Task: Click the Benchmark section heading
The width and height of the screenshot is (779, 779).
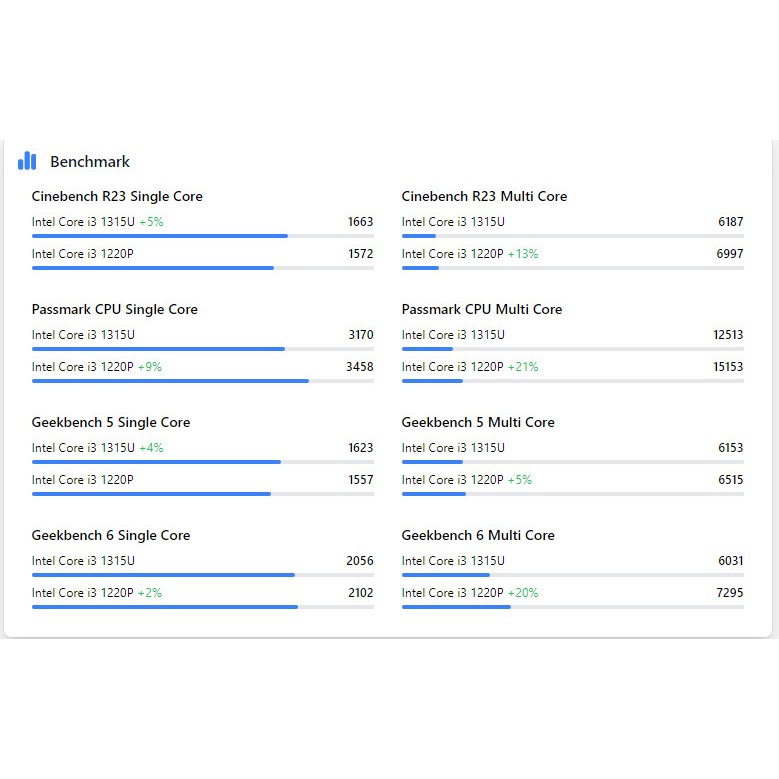Action: (90, 162)
